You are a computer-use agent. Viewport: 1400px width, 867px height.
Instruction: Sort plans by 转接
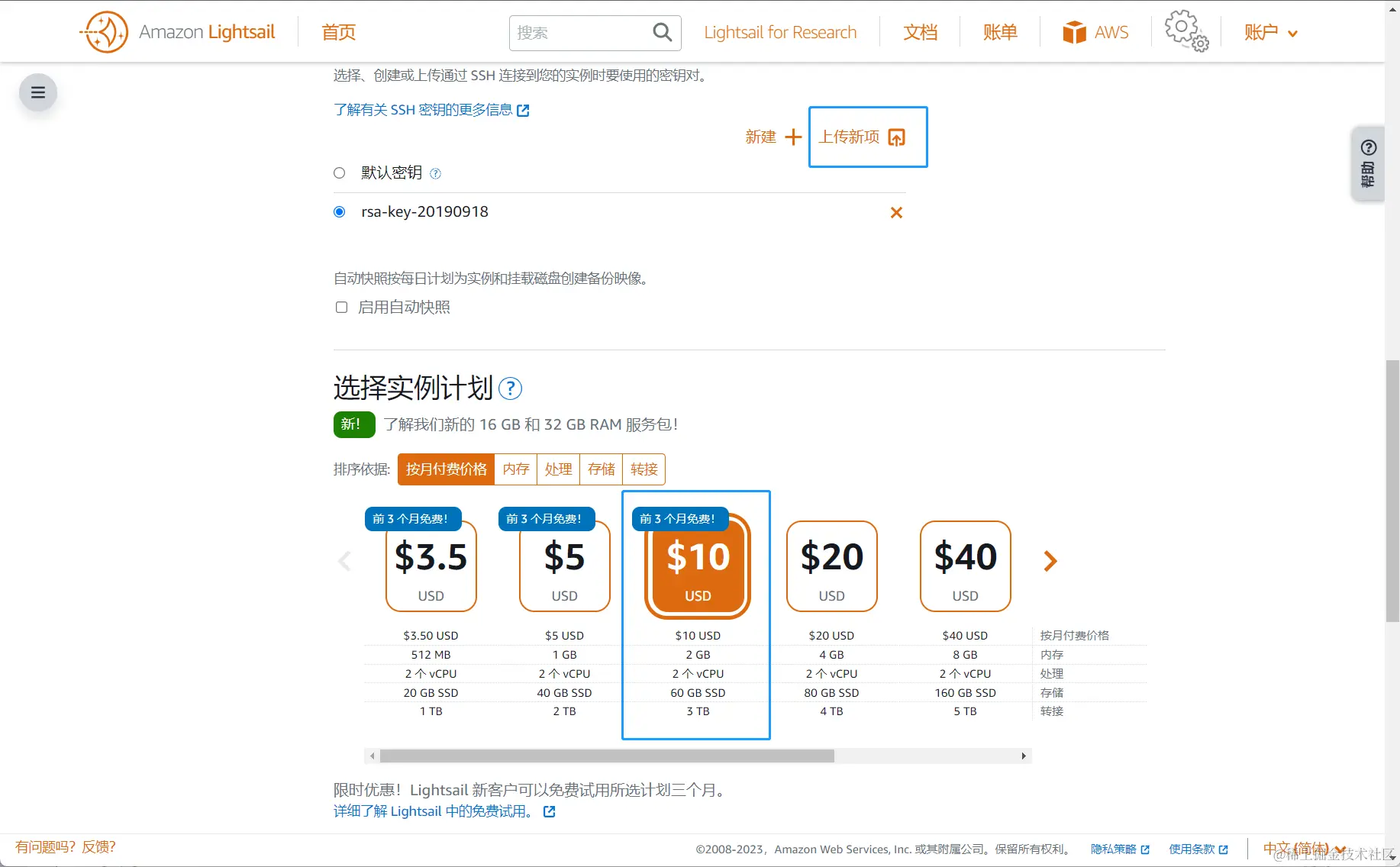tap(644, 469)
